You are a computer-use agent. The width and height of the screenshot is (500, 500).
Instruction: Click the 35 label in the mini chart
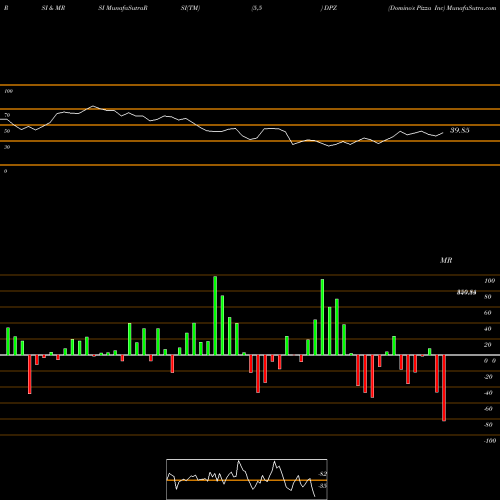click(323, 486)
